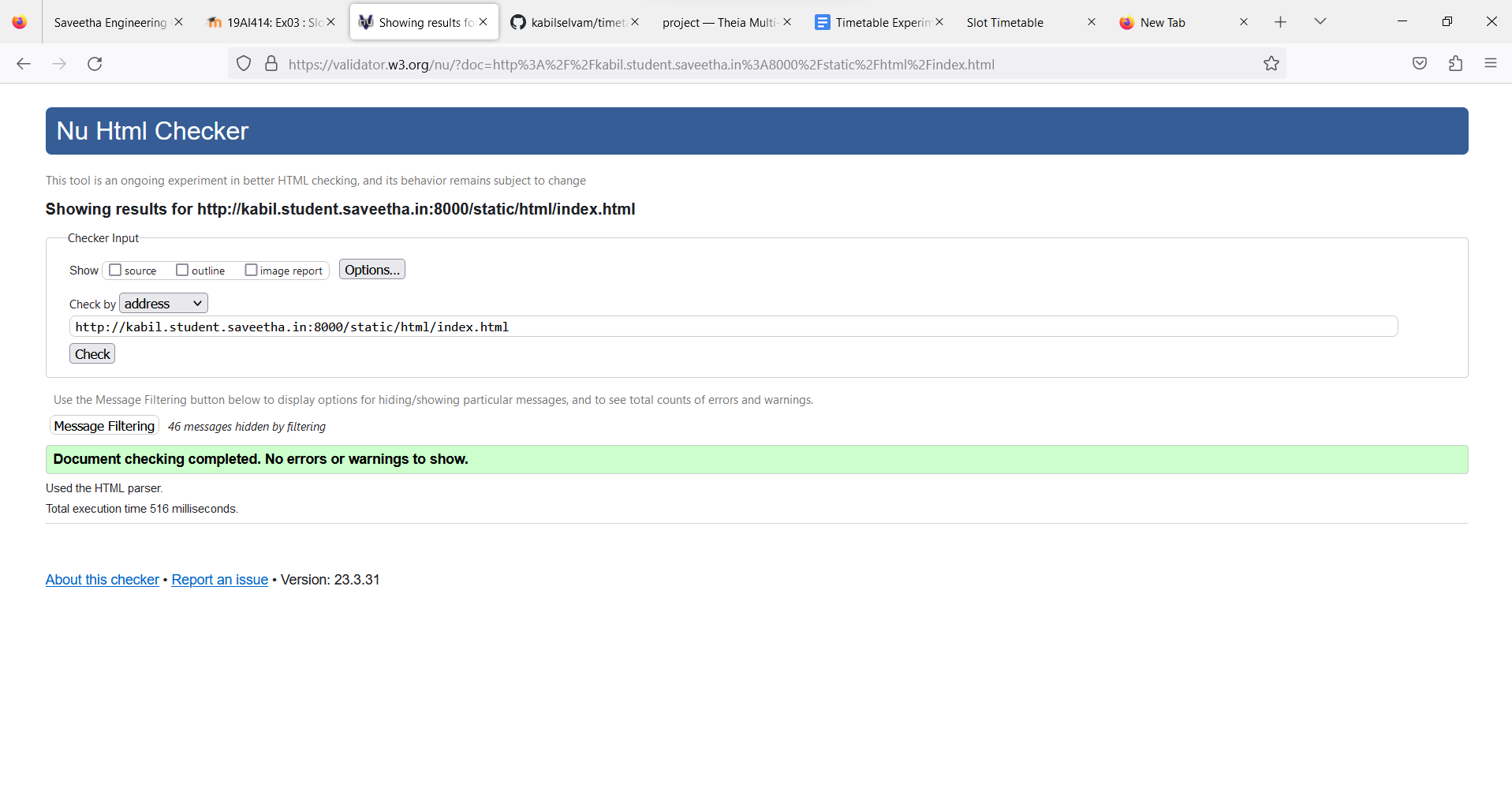Close the New Tab tab
1512x803 pixels.
tap(1244, 22)
